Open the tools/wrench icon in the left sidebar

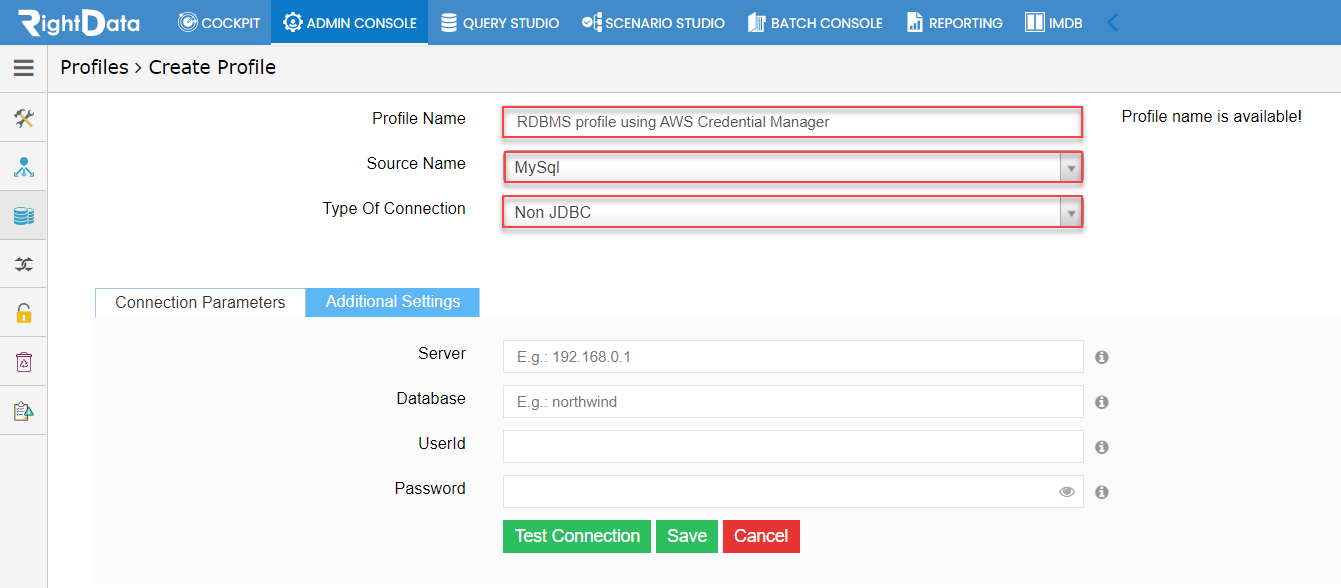(x=23, y=117)
